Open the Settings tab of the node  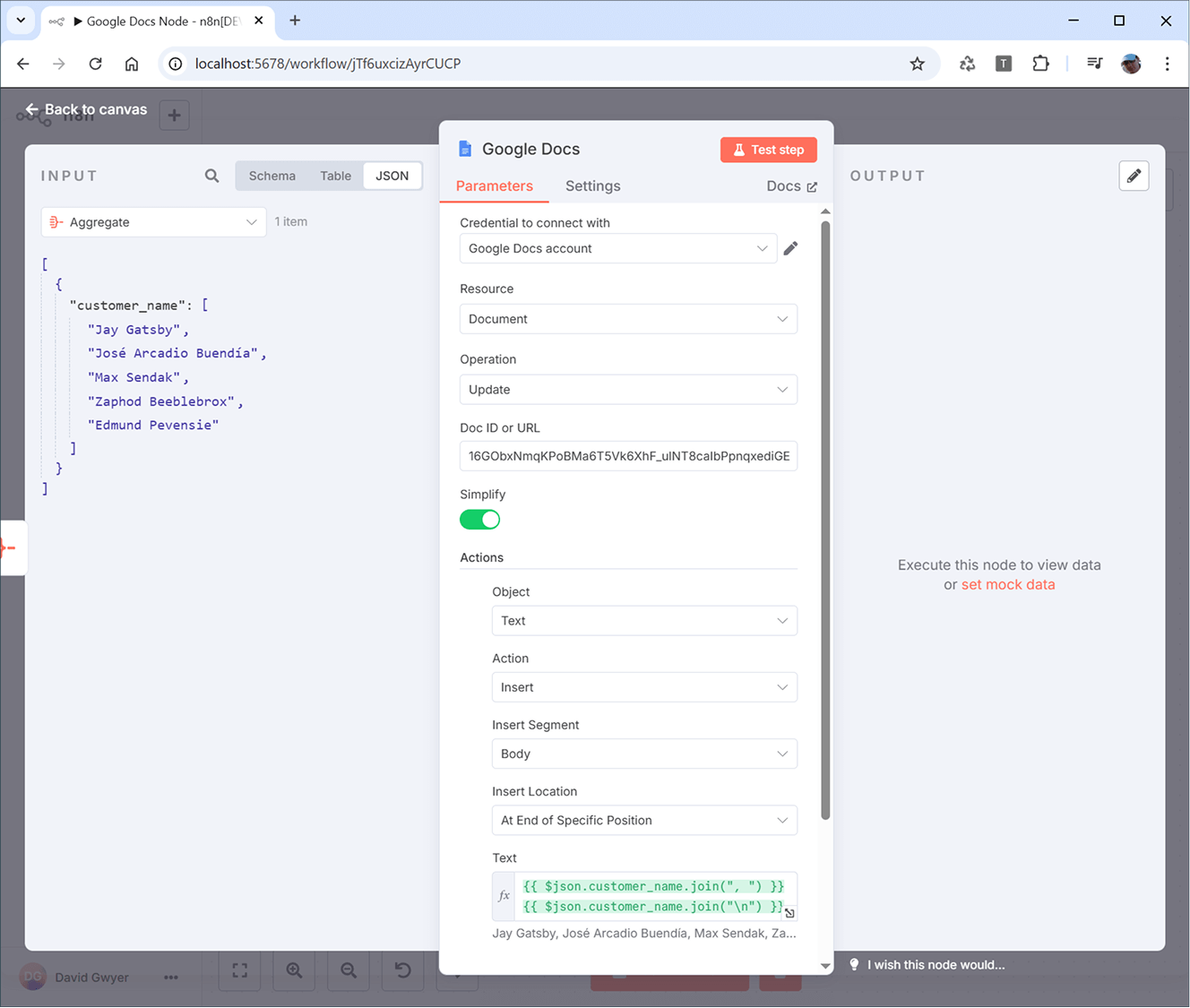tap(593, 185)
